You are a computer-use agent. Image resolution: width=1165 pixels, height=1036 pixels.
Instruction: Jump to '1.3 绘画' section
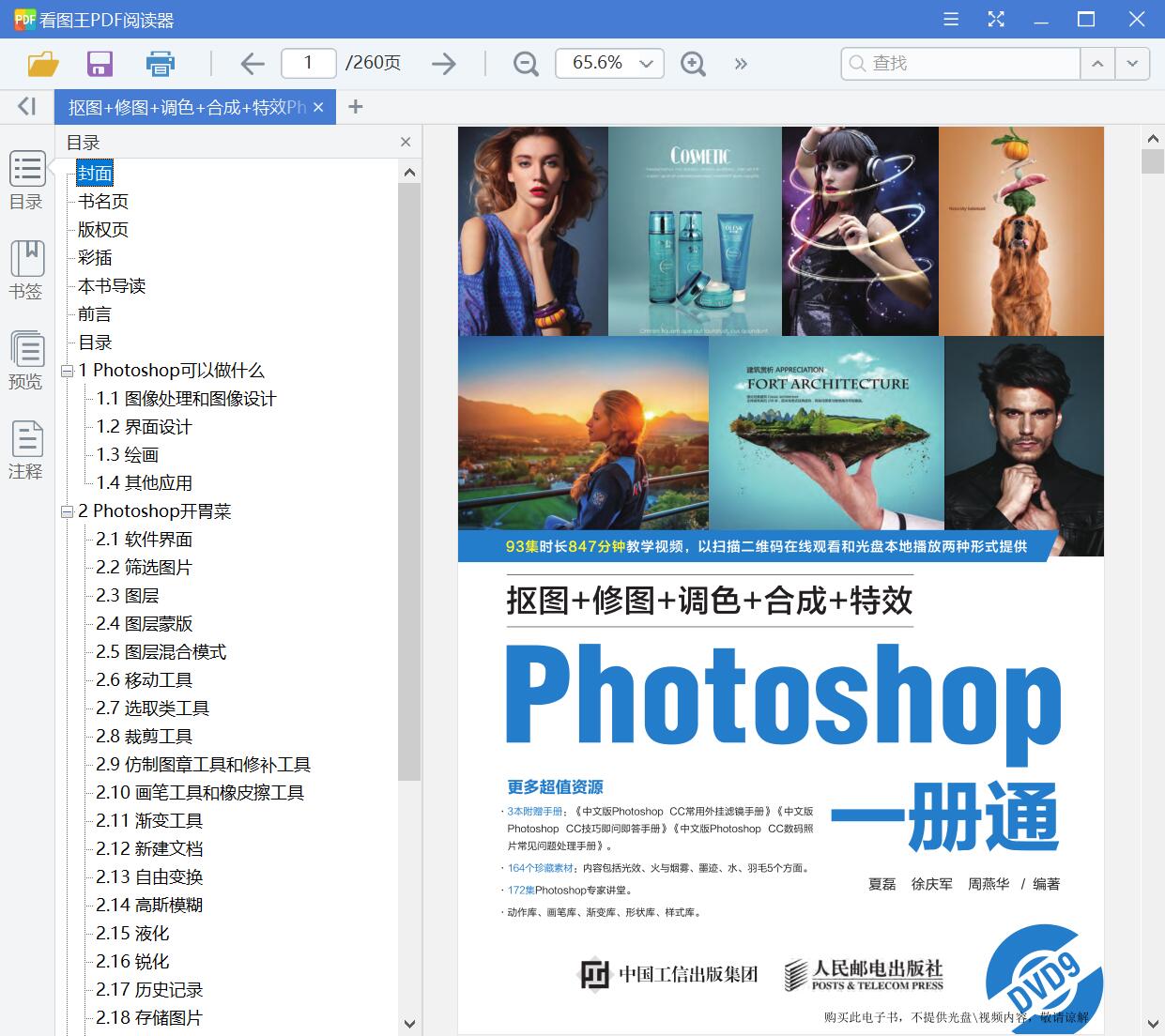point(127,455)
